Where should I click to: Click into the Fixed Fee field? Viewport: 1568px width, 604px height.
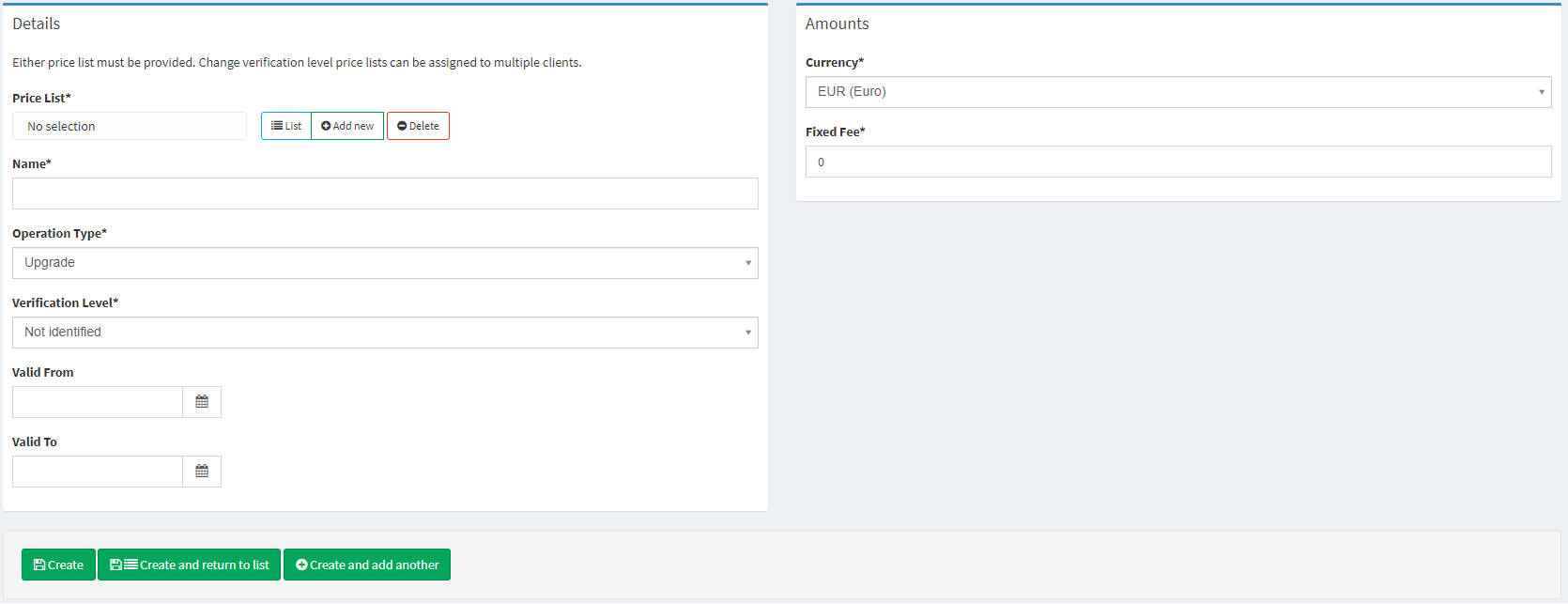click(1177, 162)
